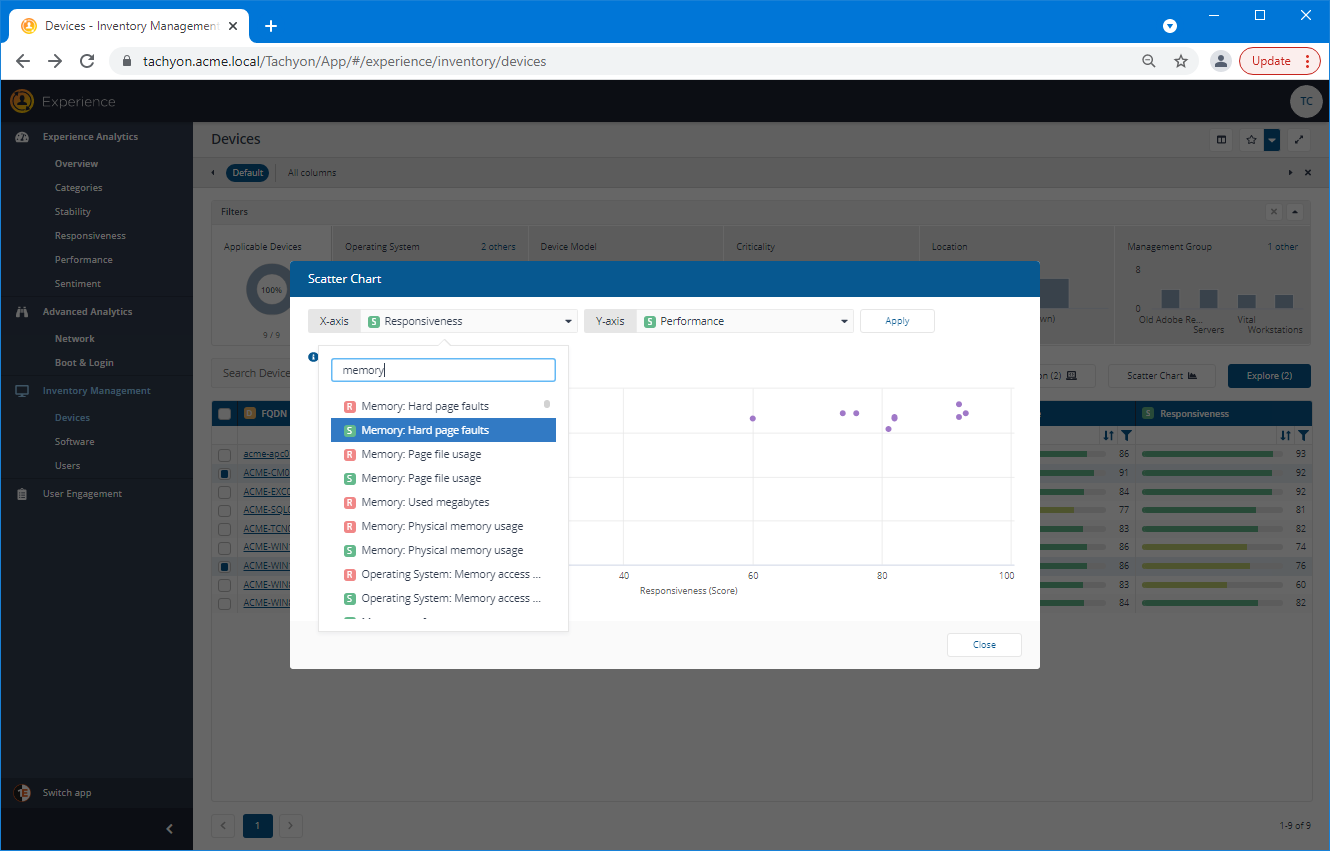Image resolution: width=1330 pixels, height=851 pixels.
Task: Open a new browser tab
Action: [270, 26]
